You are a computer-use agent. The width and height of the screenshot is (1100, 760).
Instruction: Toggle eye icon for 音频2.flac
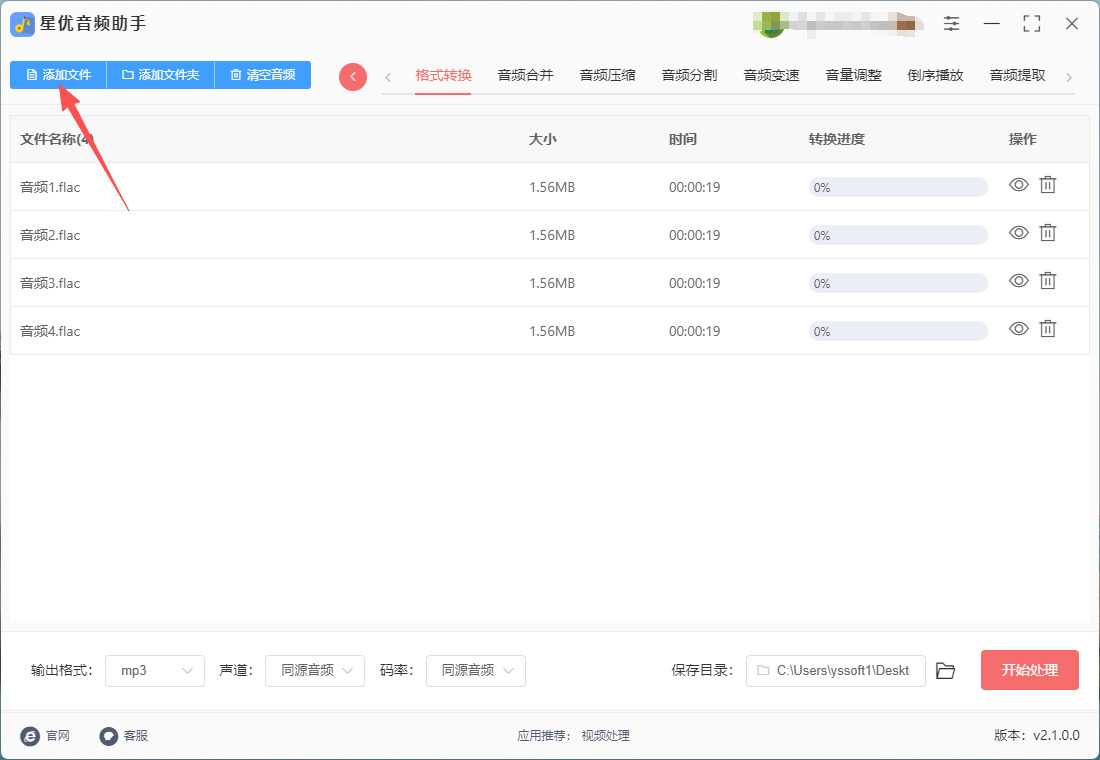click(1018, 233)
